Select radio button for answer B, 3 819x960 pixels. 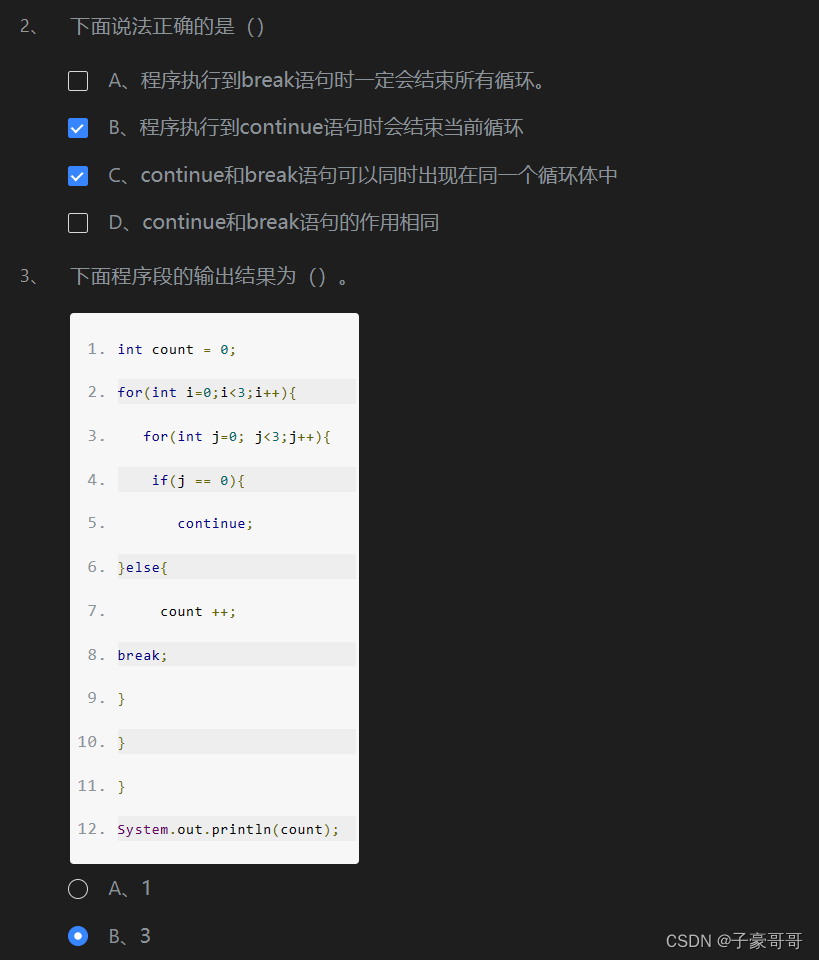click(x=78, y=936)
